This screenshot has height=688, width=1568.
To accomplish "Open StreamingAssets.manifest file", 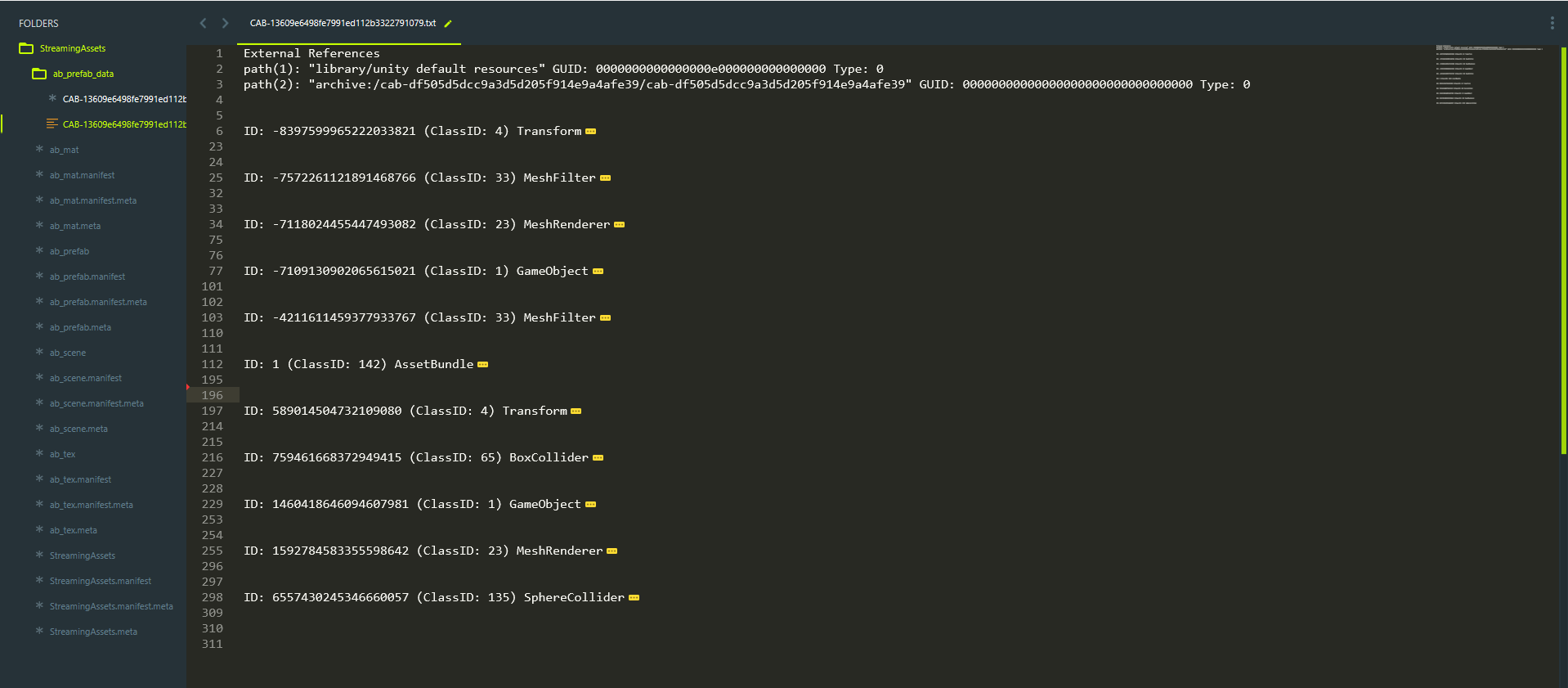I will pos(100,581).
